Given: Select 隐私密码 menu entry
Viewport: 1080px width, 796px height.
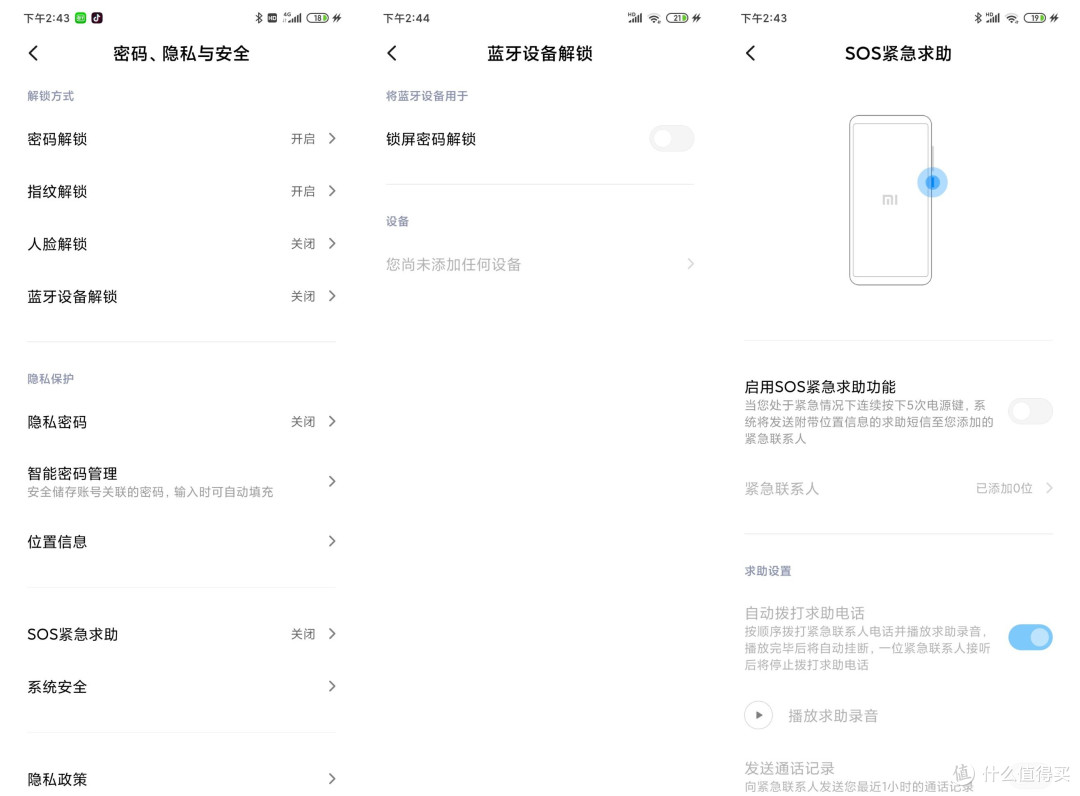Looking at the screenshot, I should 182,421.
